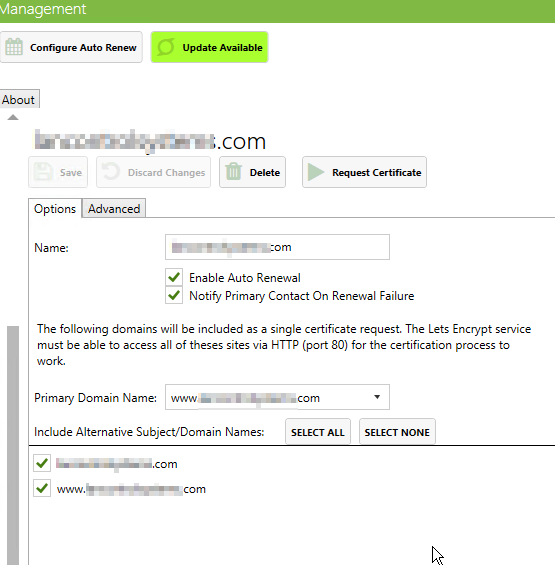Click the Save button label
555x565 pixels.
(71, 173)
